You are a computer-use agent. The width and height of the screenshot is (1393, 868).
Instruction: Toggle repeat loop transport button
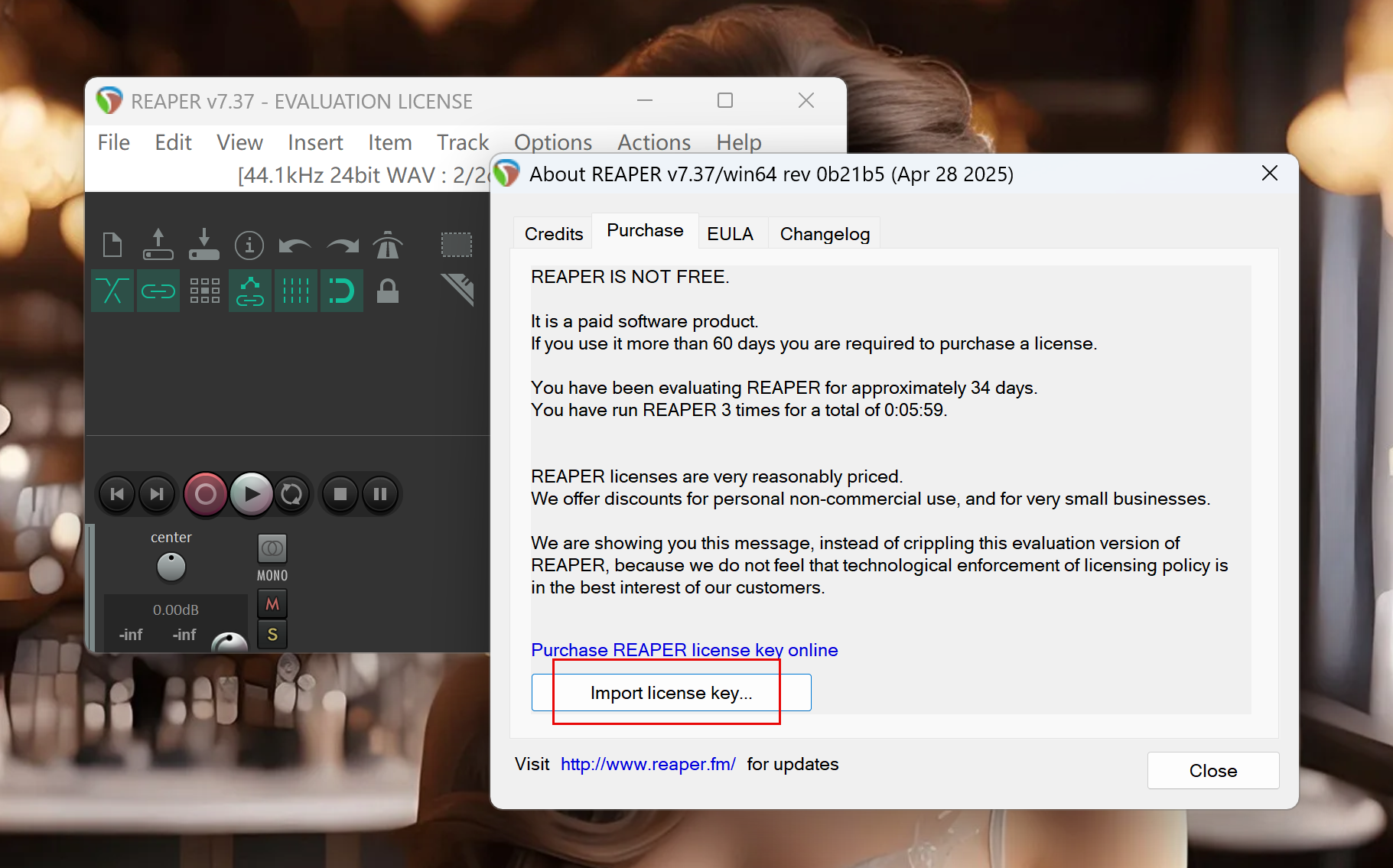click(291, 494)
